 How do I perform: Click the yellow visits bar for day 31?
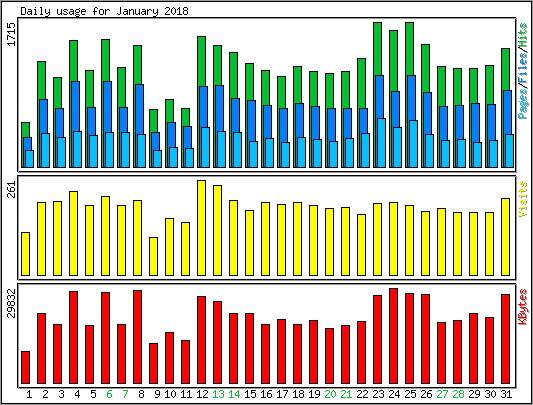coord(505,237)
